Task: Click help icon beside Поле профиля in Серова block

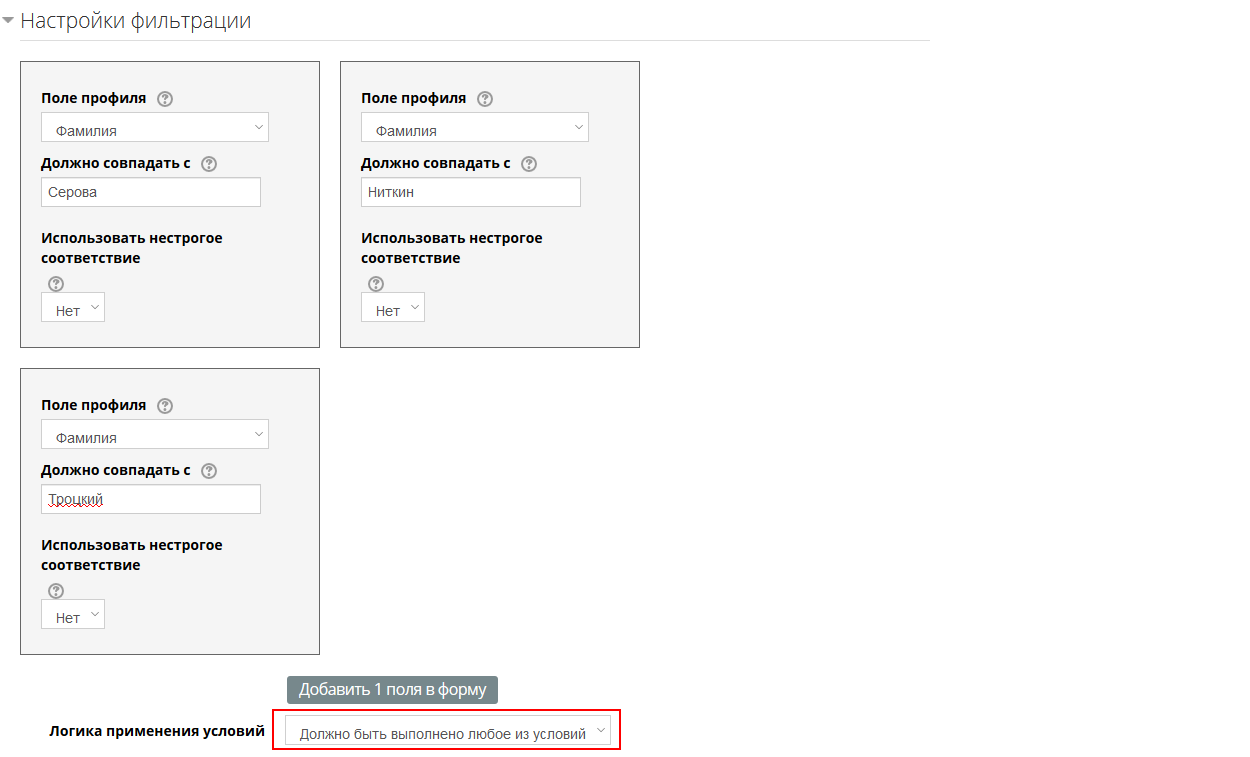Action: coord(165,99)
